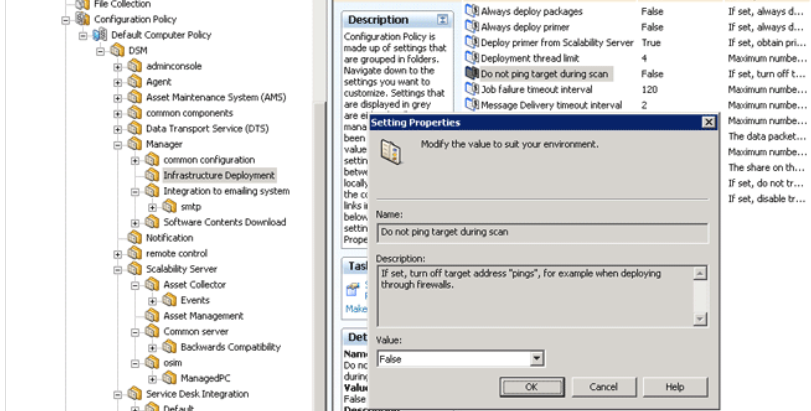Open the Value dropdown in Setting Properties

pos(536,358)
